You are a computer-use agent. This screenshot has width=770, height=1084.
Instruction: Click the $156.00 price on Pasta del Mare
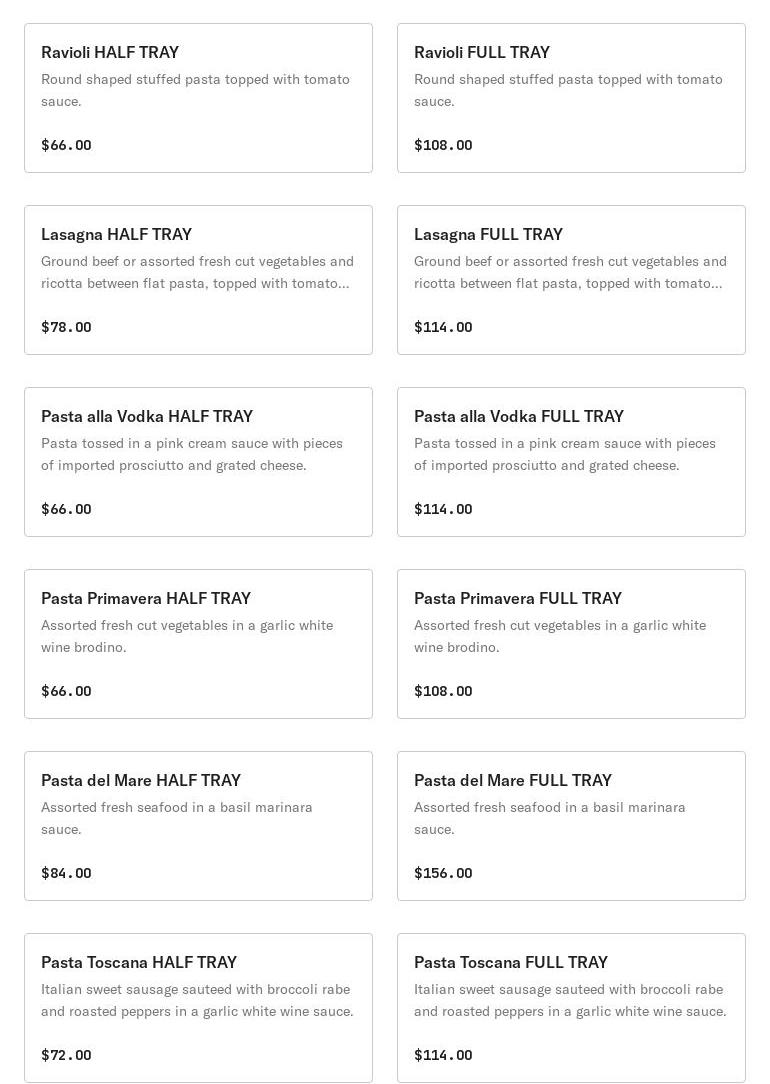443,873
